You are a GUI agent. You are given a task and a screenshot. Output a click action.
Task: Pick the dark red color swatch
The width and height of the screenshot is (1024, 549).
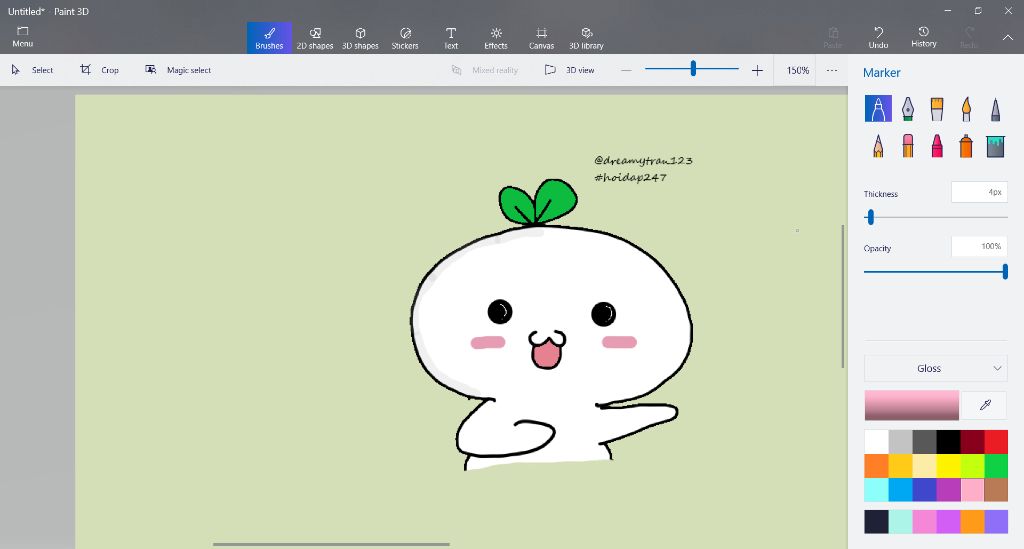pos(972,442)
